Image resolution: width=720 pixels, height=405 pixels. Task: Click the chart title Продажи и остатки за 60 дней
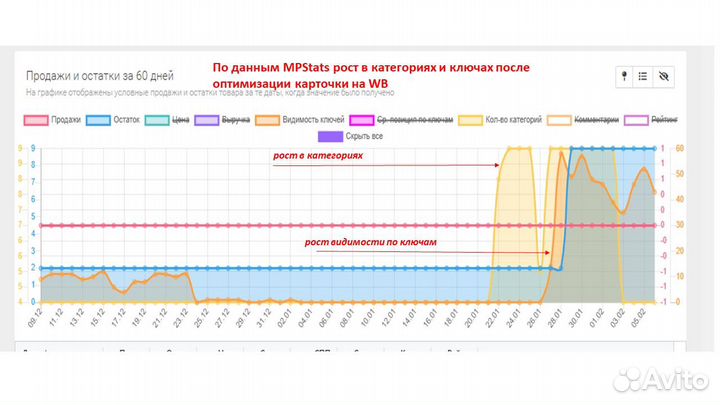tap(100, 76)
